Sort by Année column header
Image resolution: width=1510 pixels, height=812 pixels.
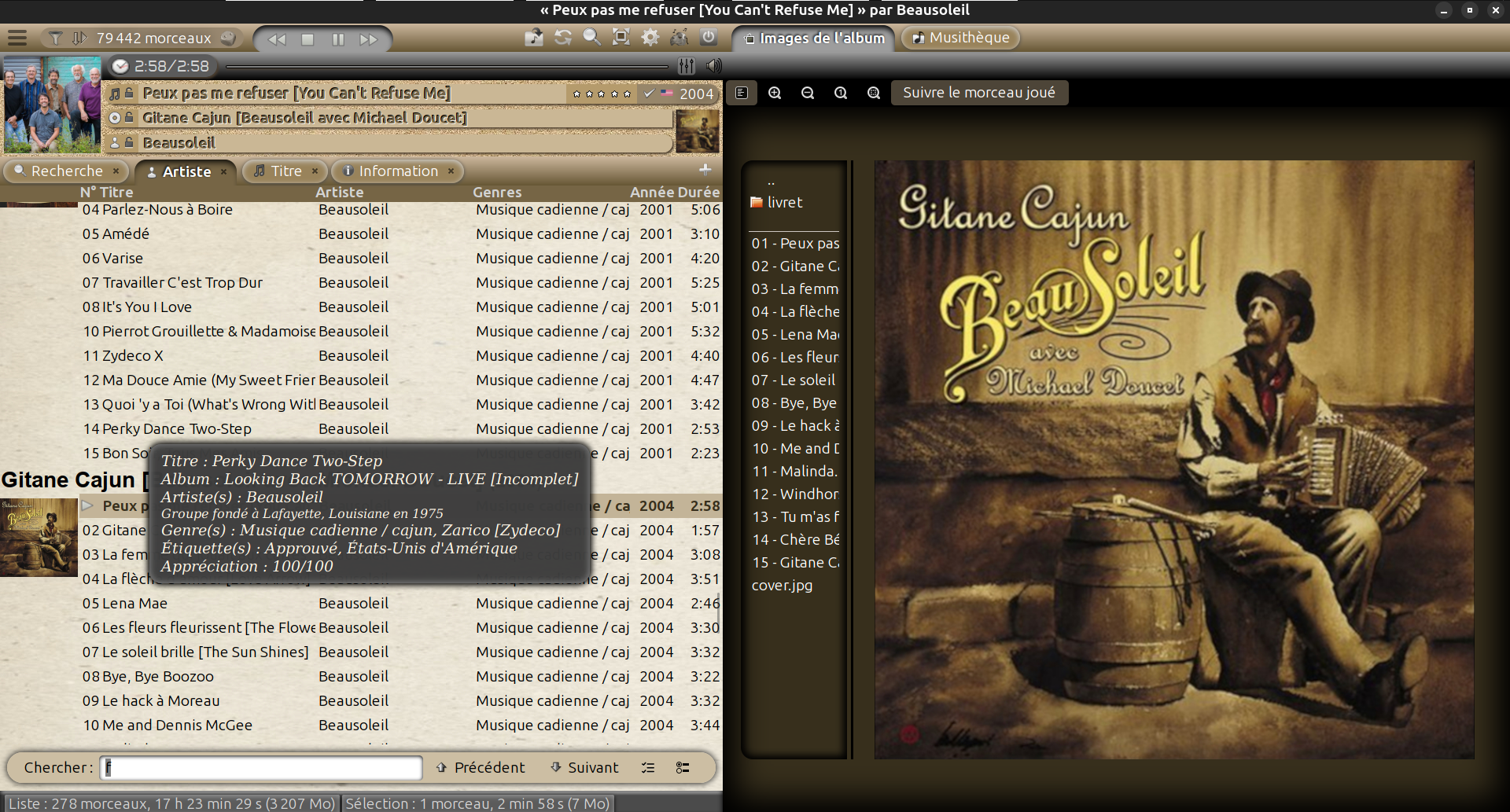651,192
